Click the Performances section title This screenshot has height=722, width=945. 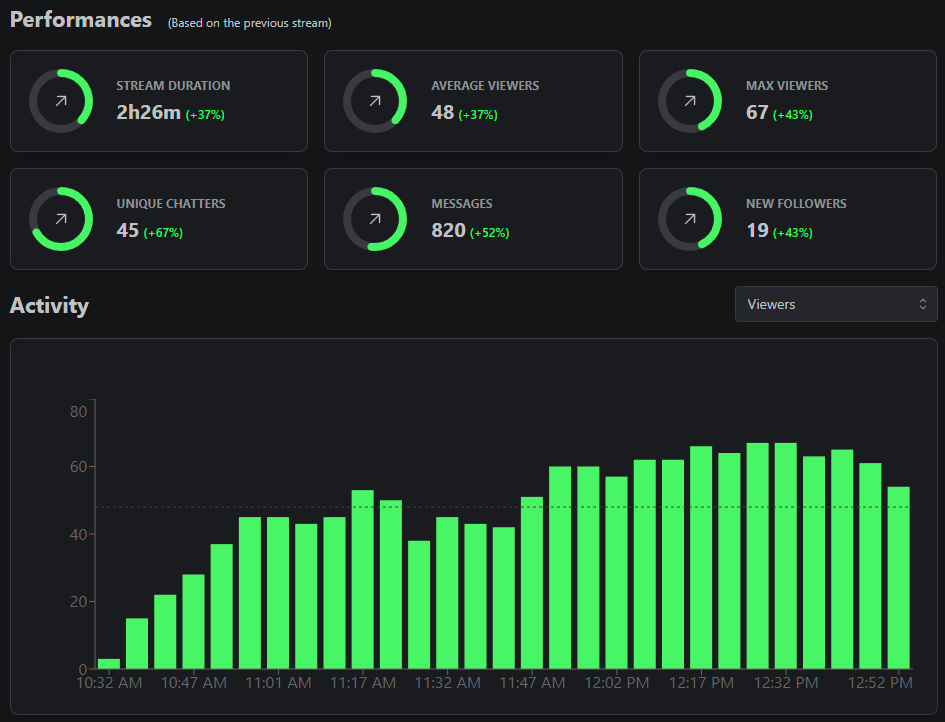pyautogui.click(x=81, y=20)
